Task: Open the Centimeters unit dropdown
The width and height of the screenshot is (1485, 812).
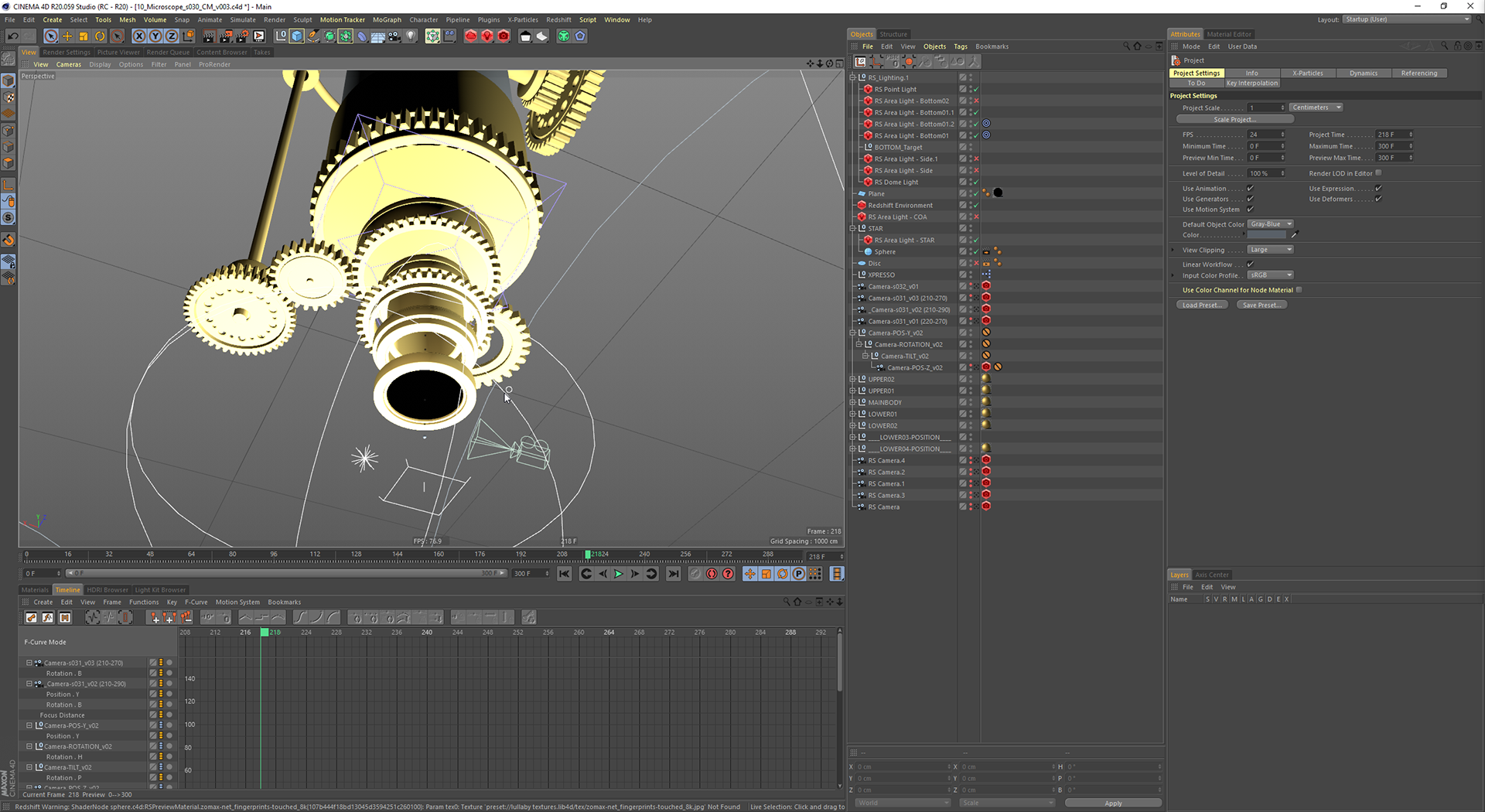Action: click(1316, 107)
